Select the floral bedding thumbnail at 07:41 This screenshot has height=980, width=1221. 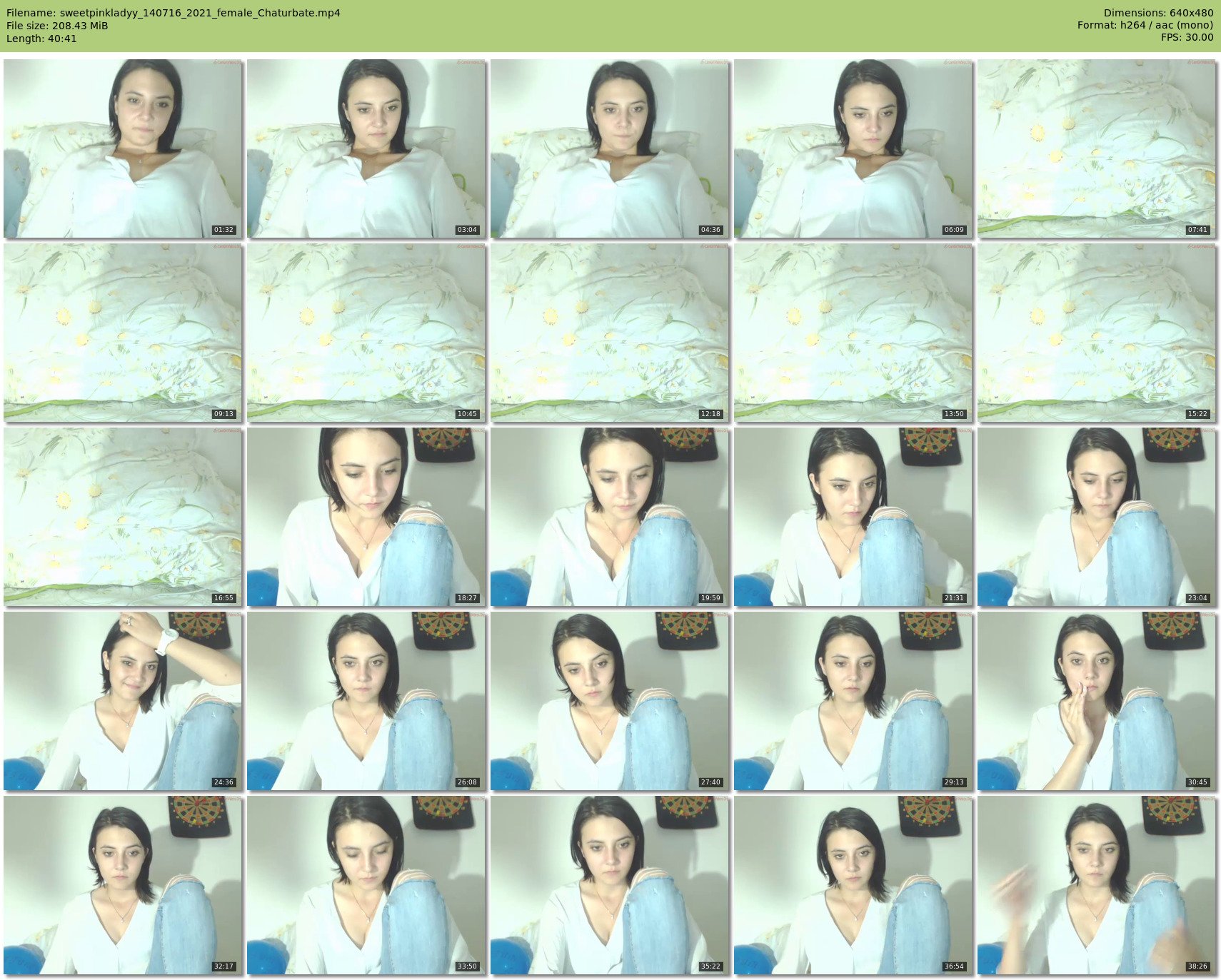click(x=1097, y=148)
